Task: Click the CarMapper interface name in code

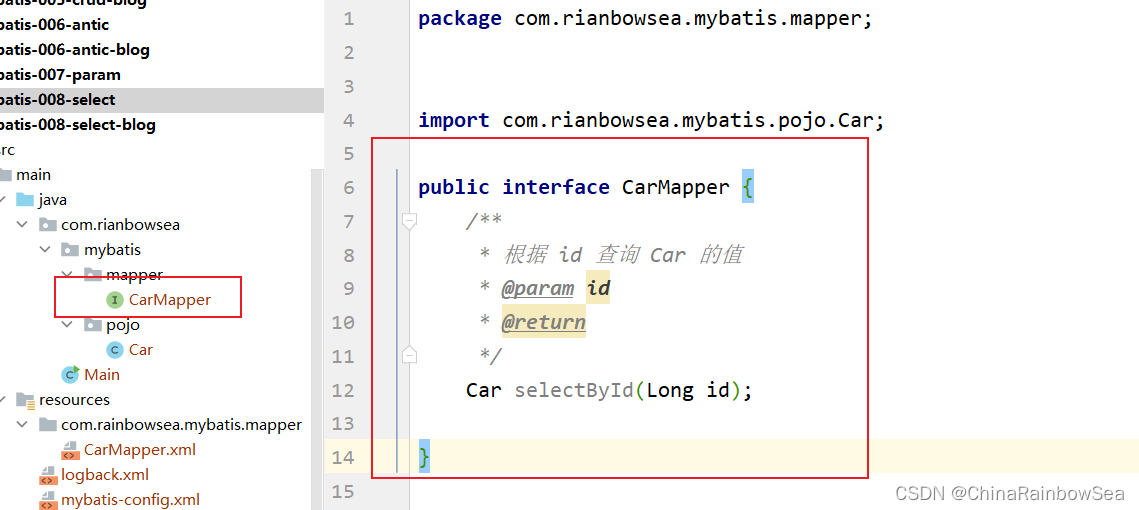Action: pos(676,187)
